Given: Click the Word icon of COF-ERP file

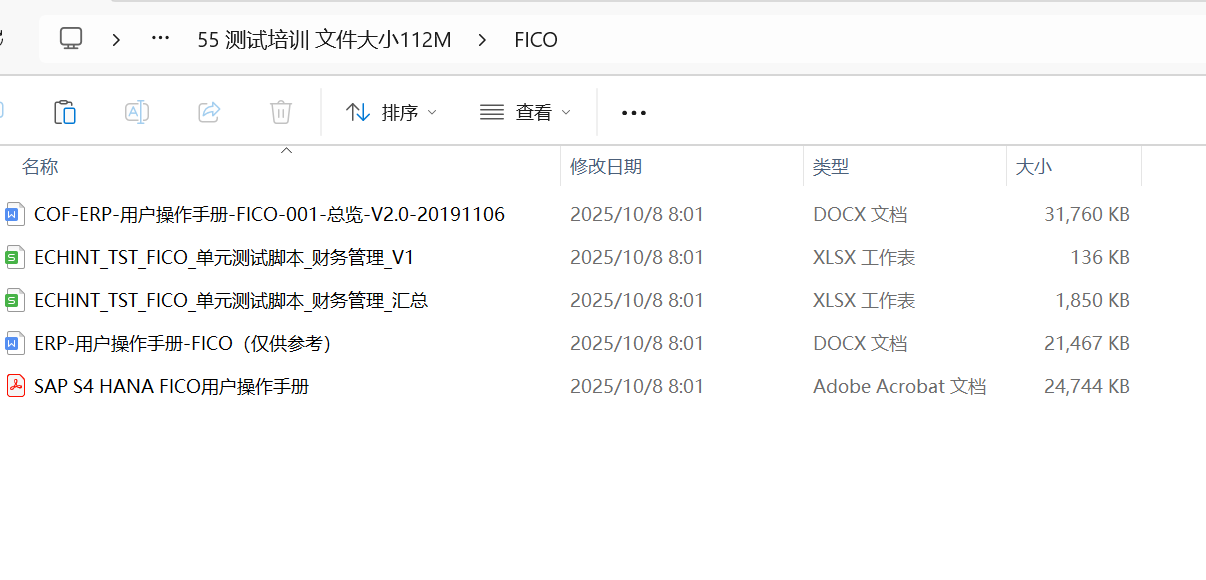Looking at the screenshot, I should pos(15,214).
